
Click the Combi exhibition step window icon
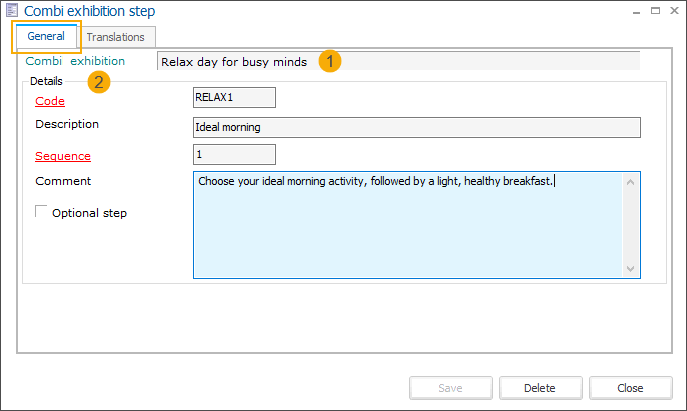[x=12, y=11]
